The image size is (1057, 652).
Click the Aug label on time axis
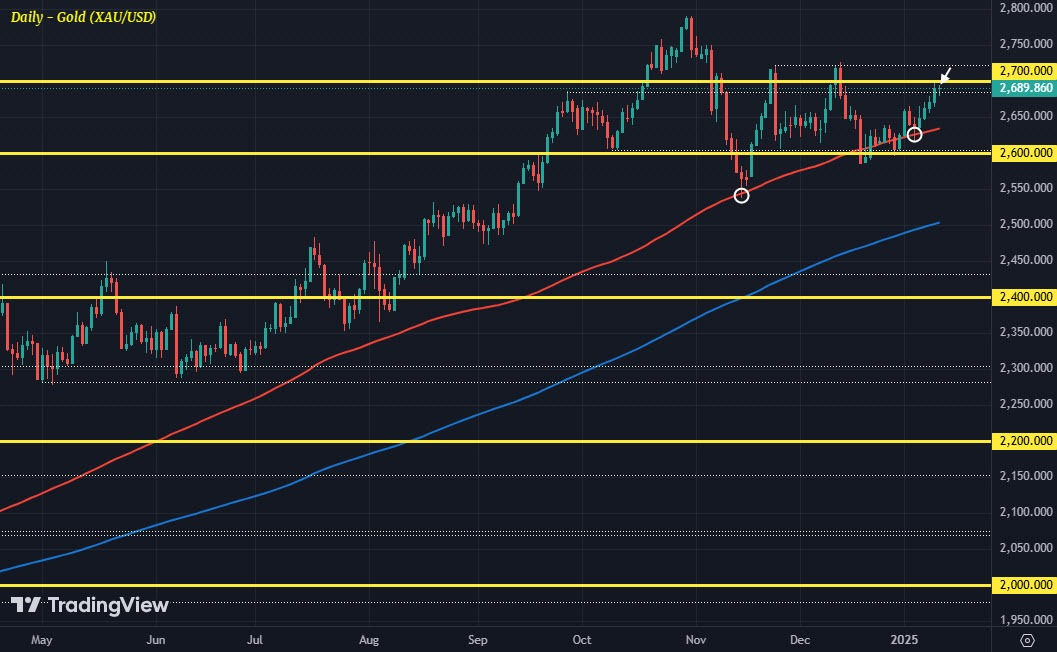click(369, 640)
